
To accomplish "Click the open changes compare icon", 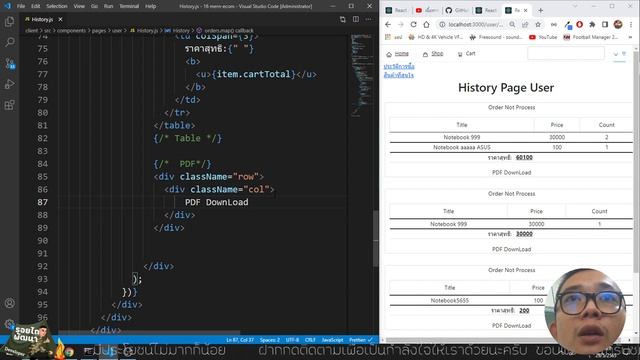I will tap(342, 19).
